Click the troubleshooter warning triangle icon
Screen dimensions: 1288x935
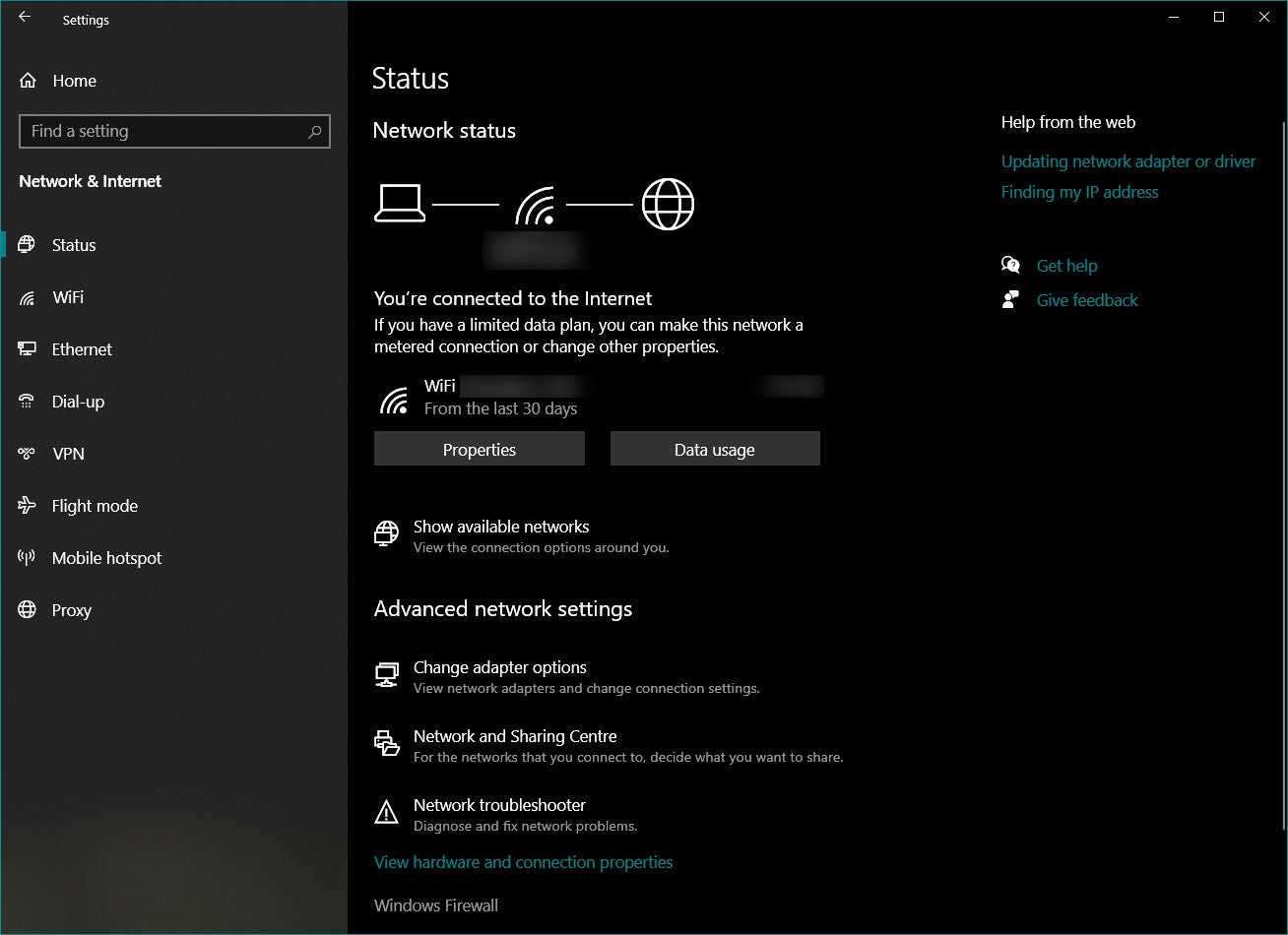[x=387, y=812]
